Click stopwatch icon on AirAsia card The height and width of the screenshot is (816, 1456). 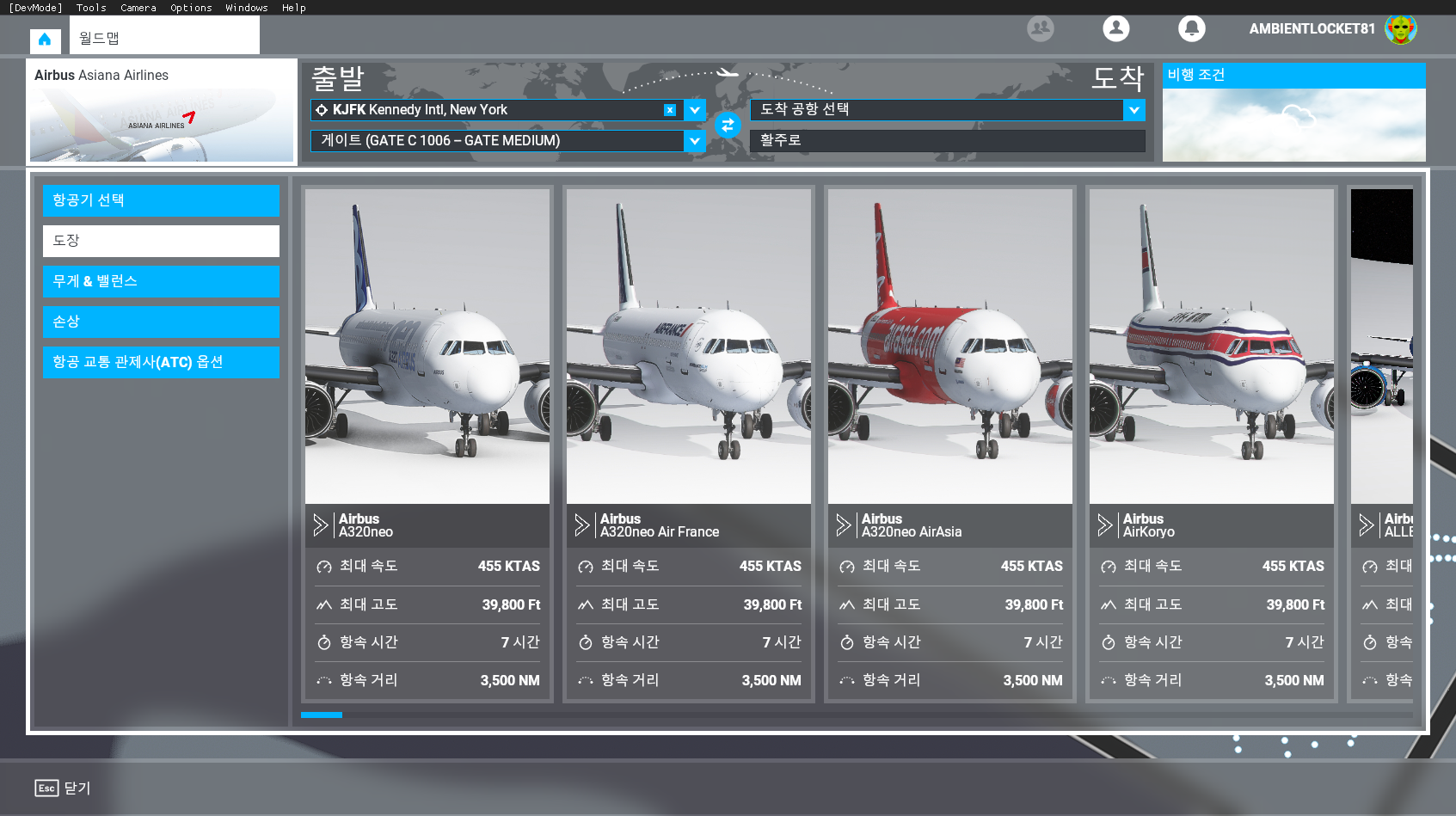847,642
